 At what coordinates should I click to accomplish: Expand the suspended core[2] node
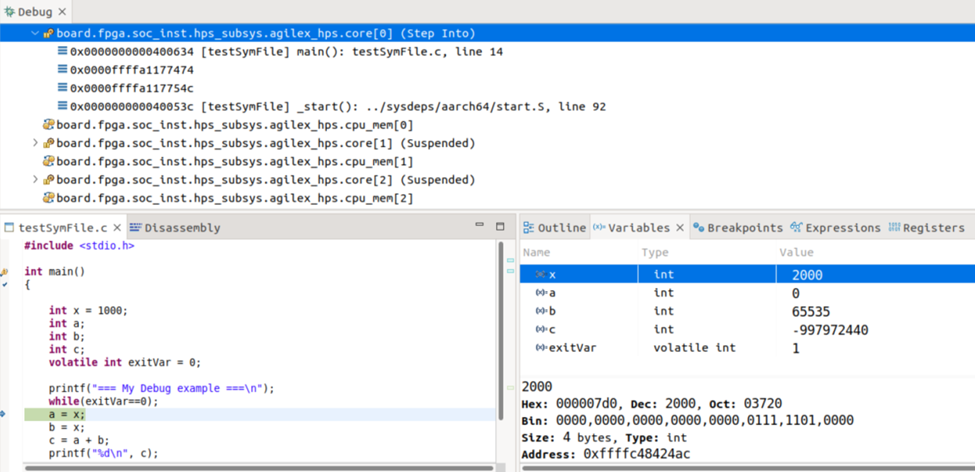tap(36, 180)
